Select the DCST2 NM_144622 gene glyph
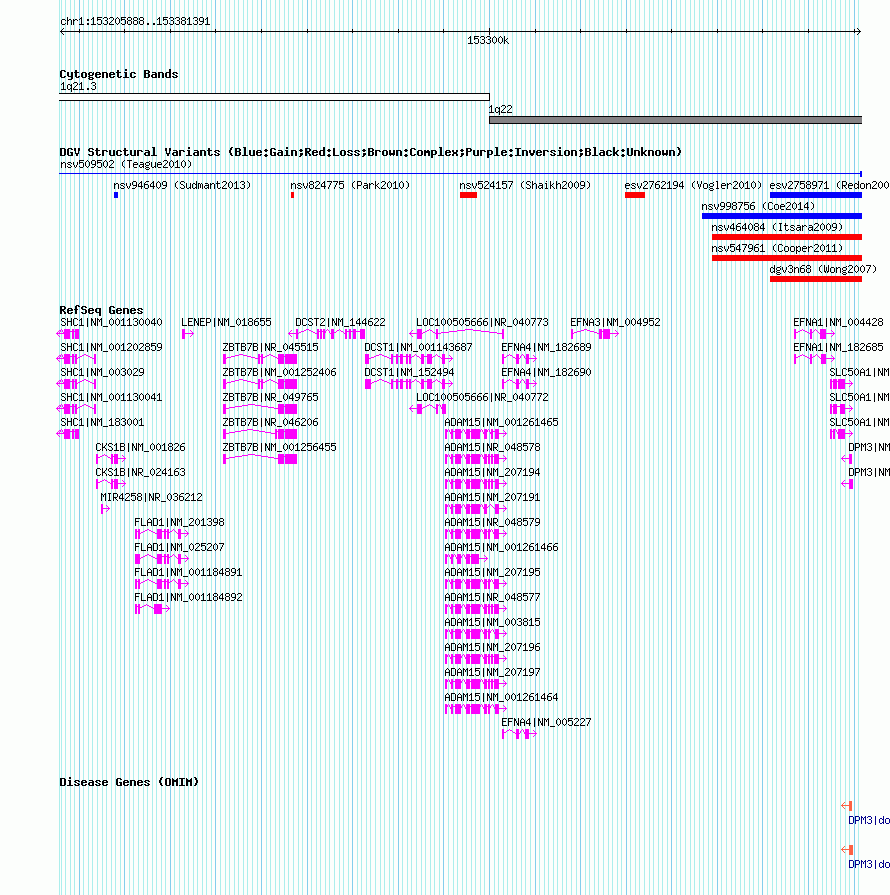 [327, 334]
